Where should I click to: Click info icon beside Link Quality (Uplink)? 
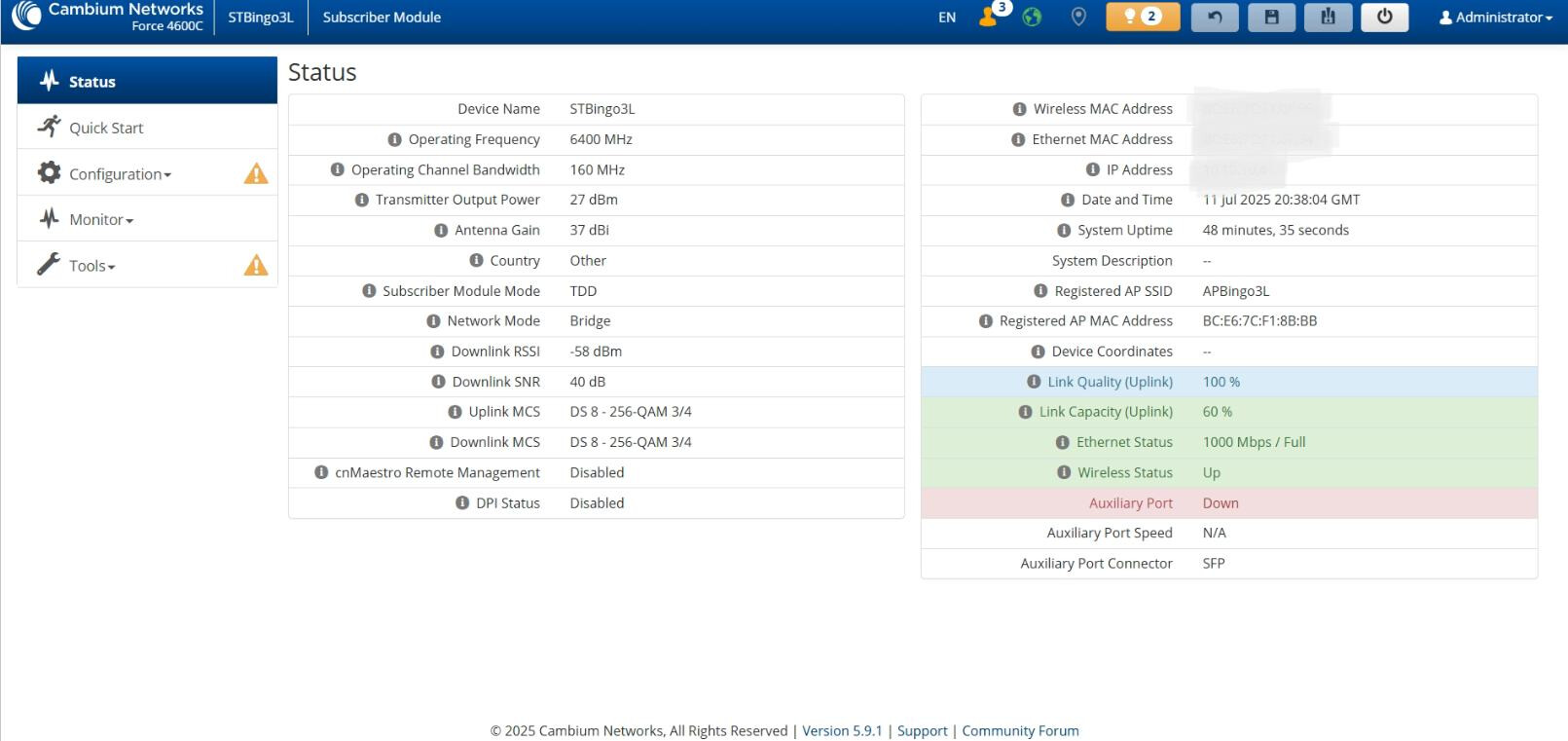[x=1034, y=382]
